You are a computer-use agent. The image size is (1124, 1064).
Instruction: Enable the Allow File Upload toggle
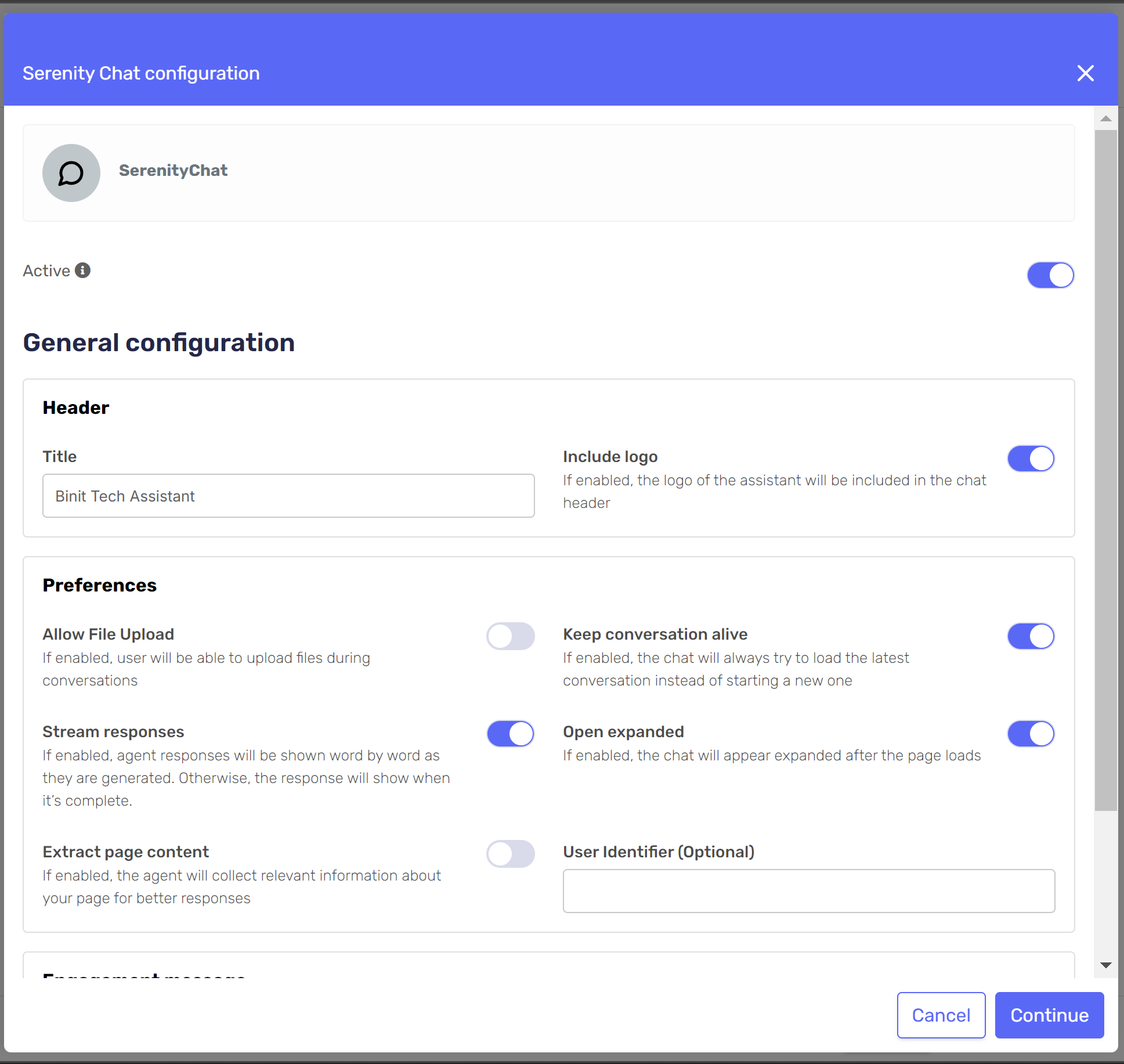click(511, 636)
